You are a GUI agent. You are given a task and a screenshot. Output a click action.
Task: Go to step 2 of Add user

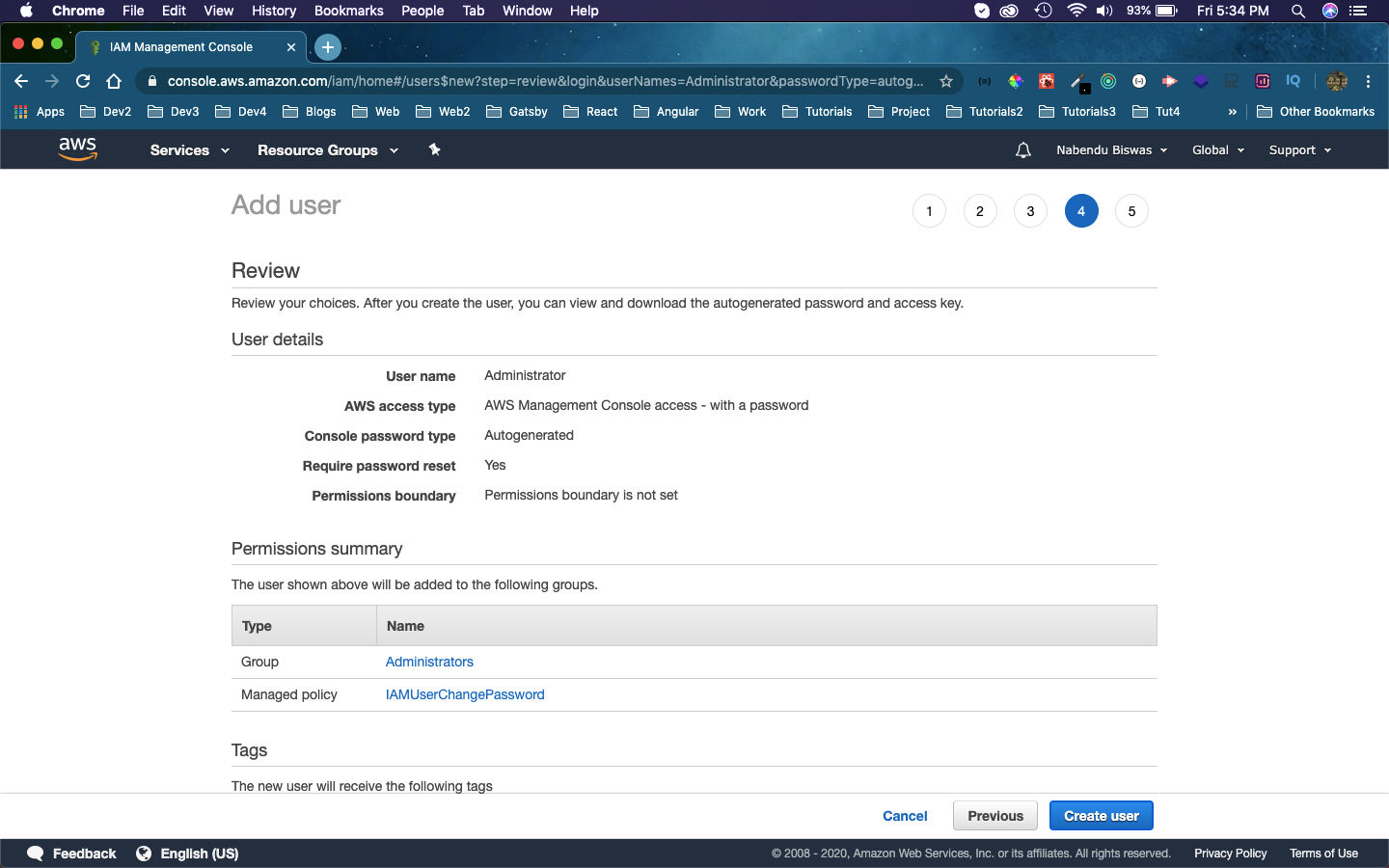click(x=980, y=211)
